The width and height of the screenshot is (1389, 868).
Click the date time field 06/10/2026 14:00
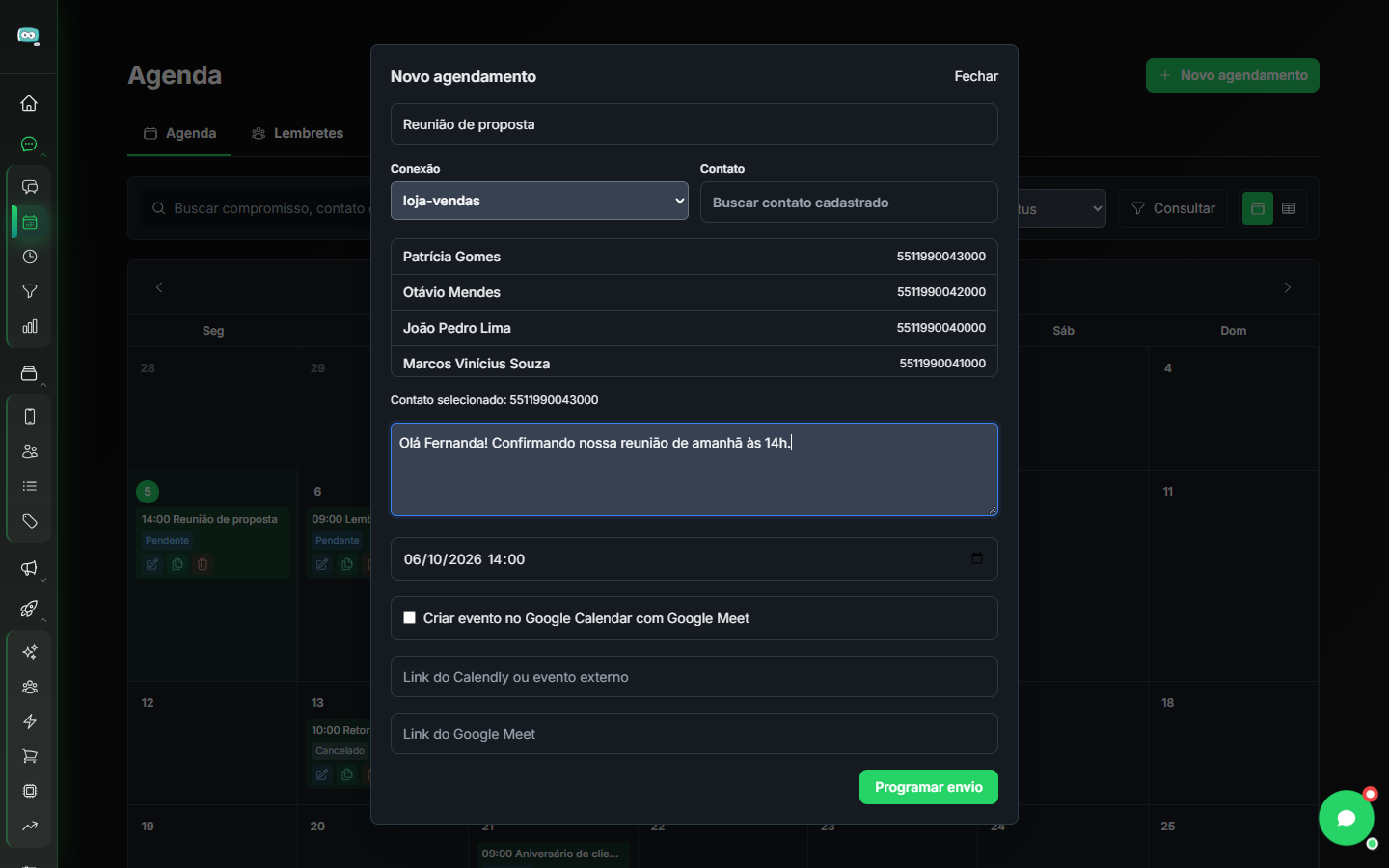point(694,559)
